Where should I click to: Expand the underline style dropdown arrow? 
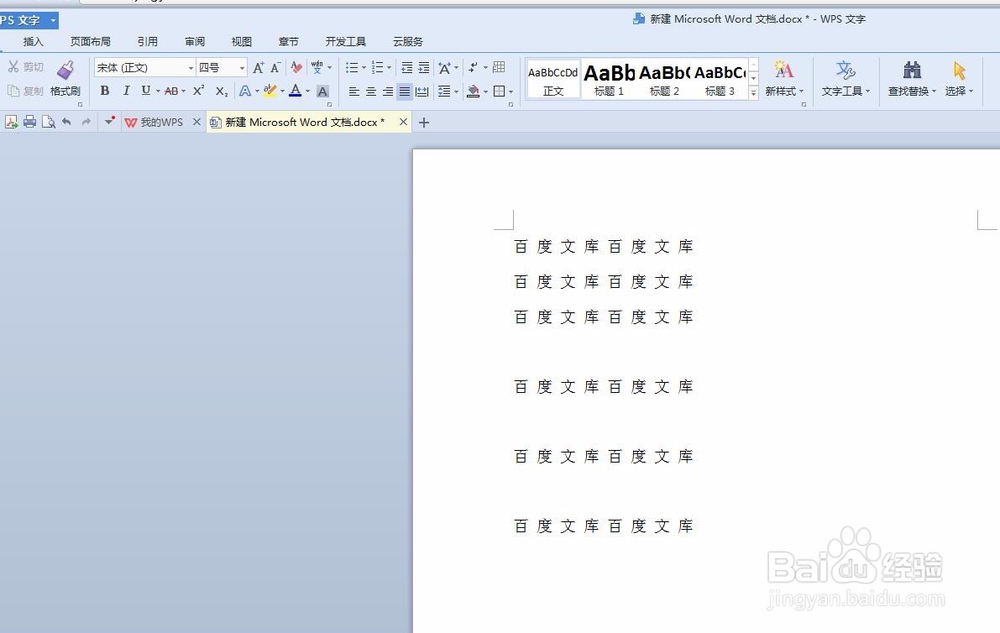(x=158, y=91)
